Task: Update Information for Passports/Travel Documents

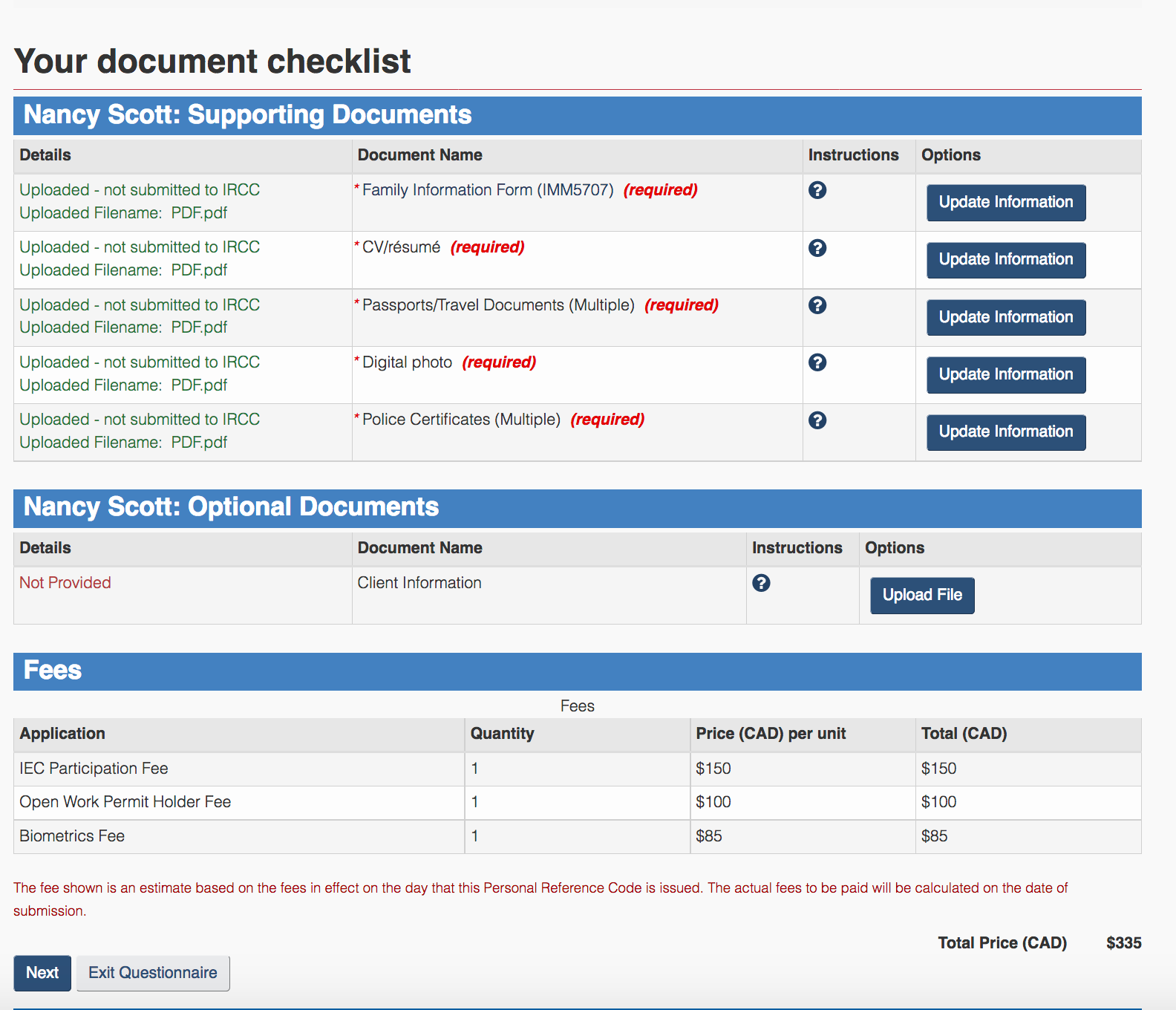Action: (x=1006, y=317)
